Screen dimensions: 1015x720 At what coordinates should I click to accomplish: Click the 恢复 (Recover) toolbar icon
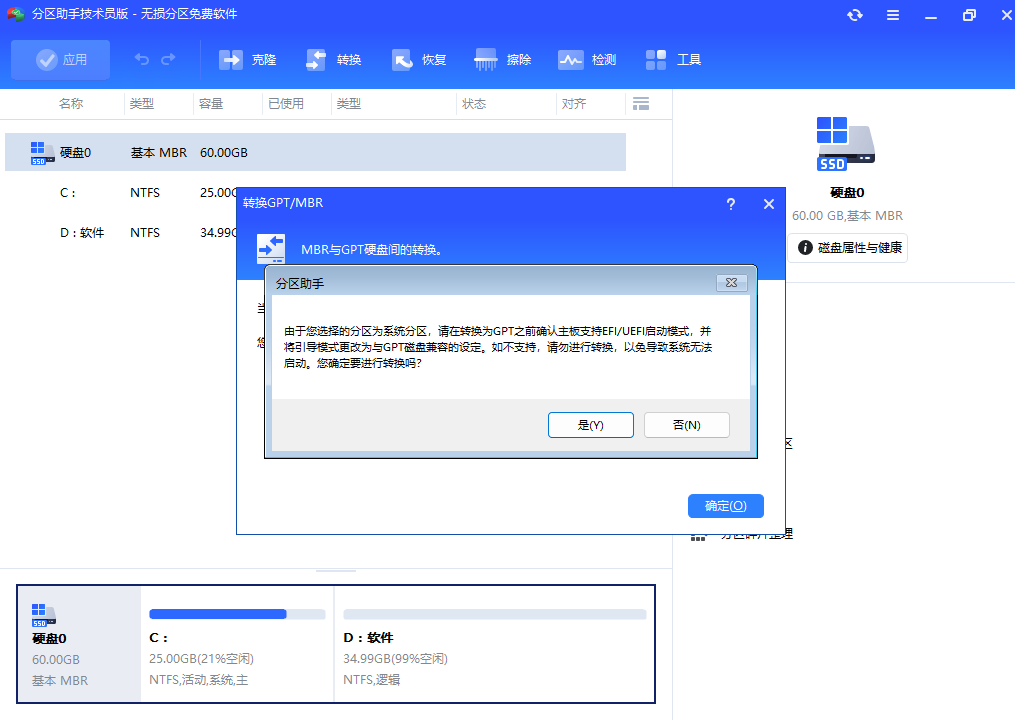pyautogui.click(x=418, y=59)
